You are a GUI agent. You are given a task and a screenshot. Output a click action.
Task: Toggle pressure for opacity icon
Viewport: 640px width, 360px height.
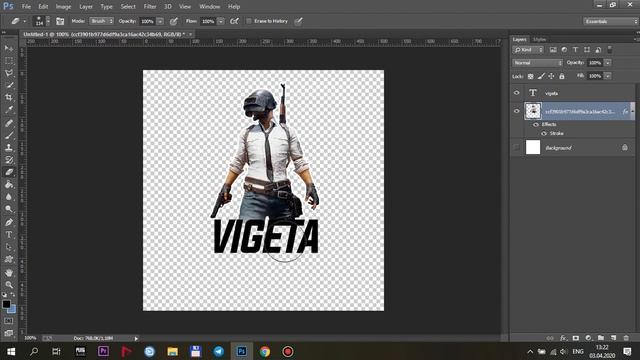(173, 21)
